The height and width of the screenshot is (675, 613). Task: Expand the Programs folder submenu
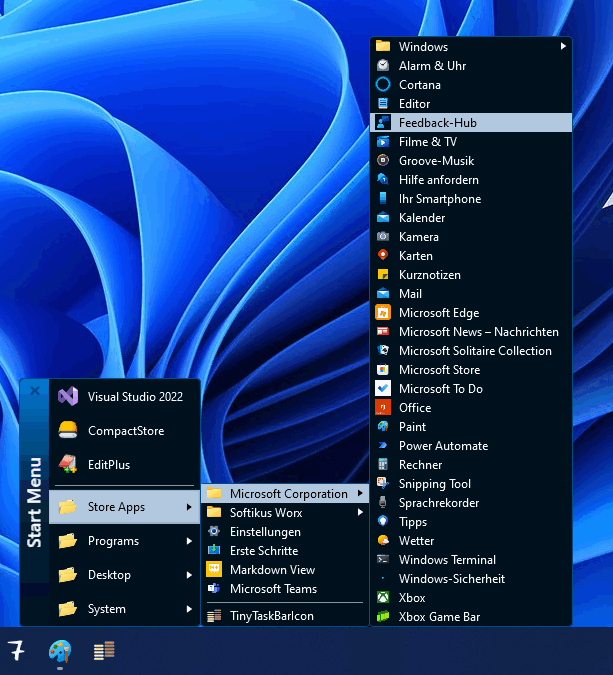[x=189, y=541]
